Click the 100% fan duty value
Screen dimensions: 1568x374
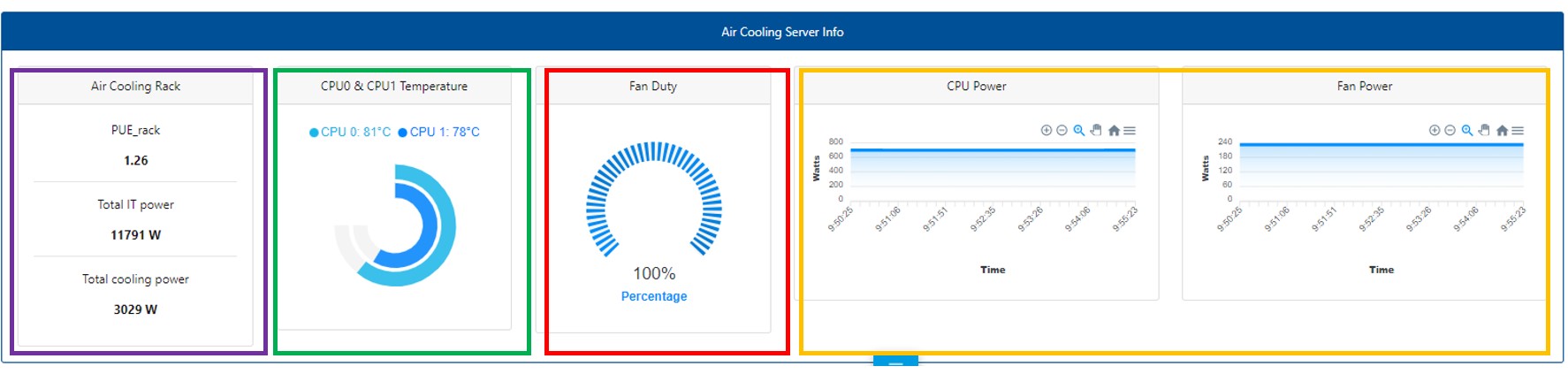click(654, 273)
